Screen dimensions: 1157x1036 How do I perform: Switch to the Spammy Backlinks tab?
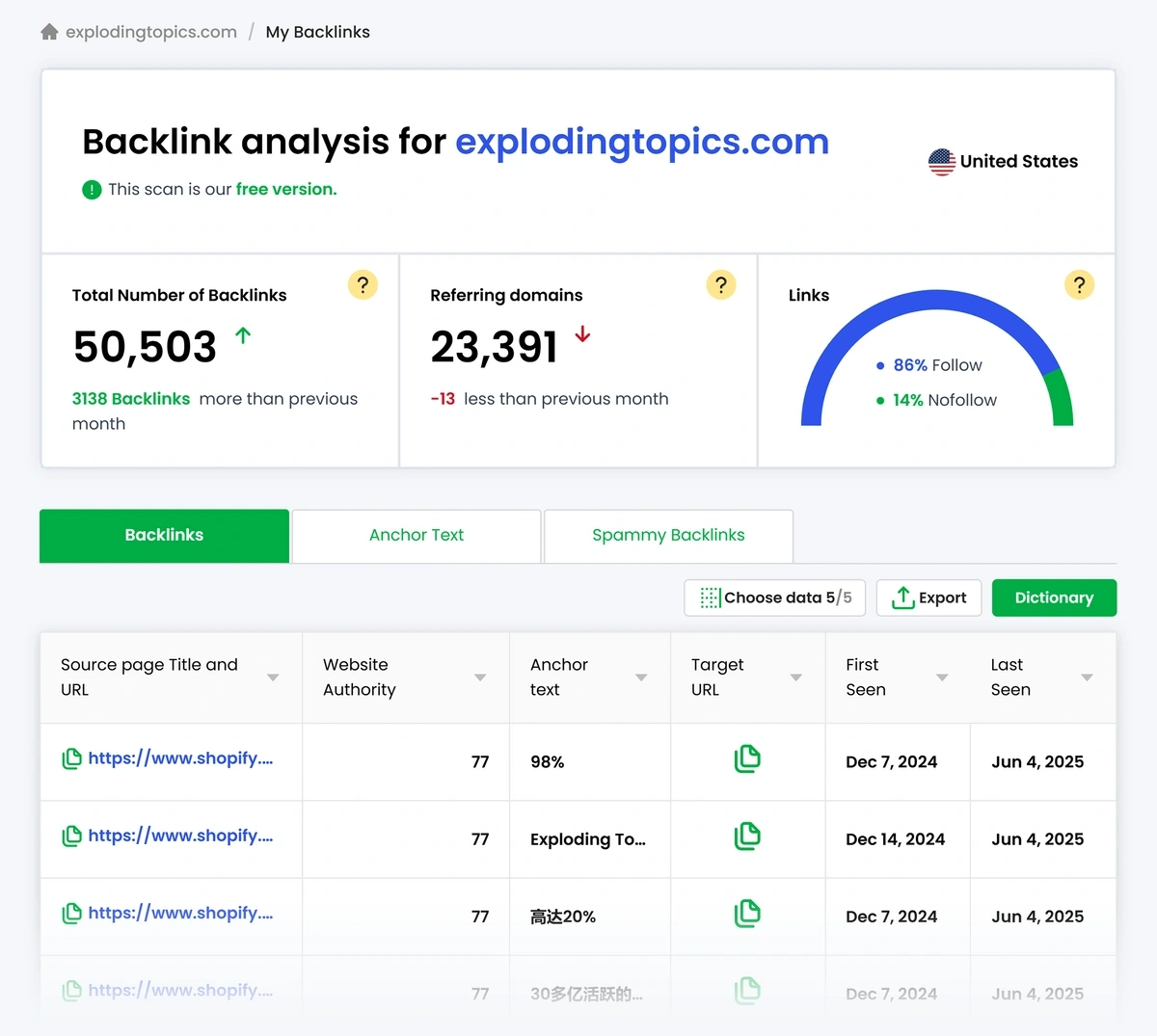669,536
